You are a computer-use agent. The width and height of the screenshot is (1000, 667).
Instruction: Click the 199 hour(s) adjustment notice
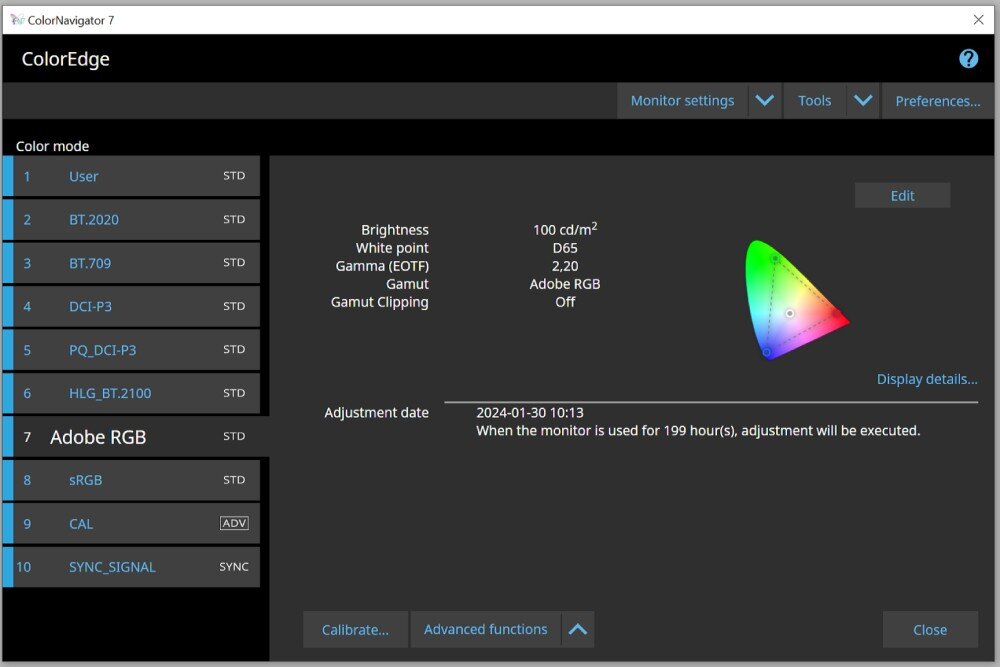coord(698,430)
